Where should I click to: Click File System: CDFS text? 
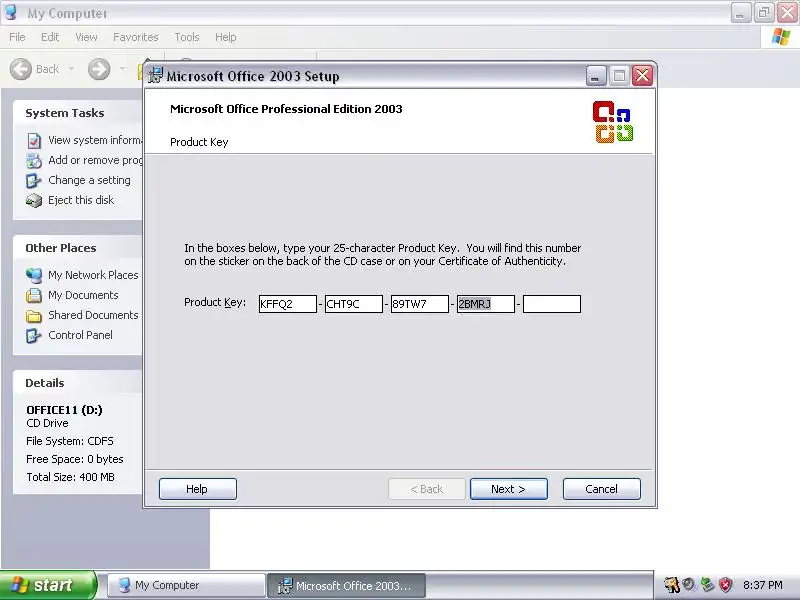click(70, 441)
